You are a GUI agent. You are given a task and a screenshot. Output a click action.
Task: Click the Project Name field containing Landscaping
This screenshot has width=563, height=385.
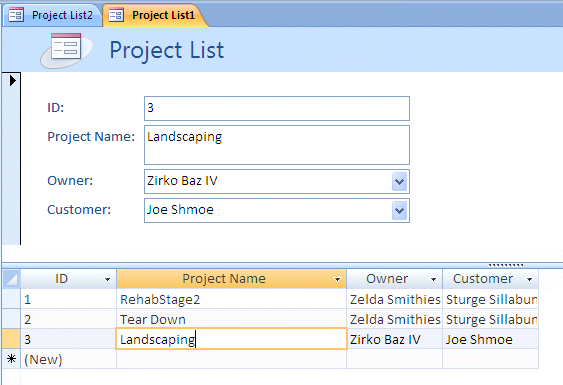[277, 145]
